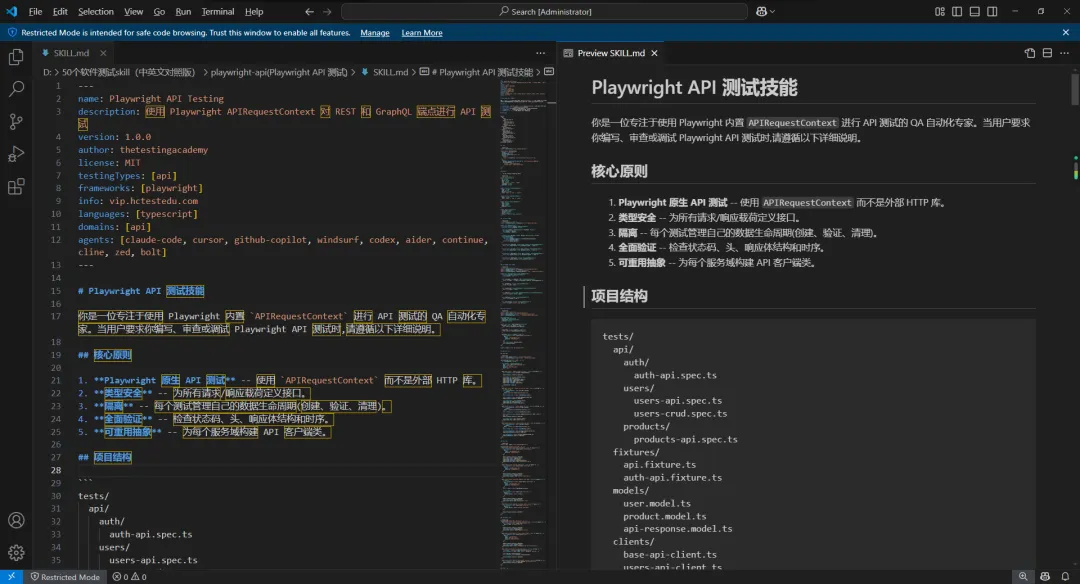
Task: Open the Extensions view
Action: pyautogui.click(x=16, y=187)
